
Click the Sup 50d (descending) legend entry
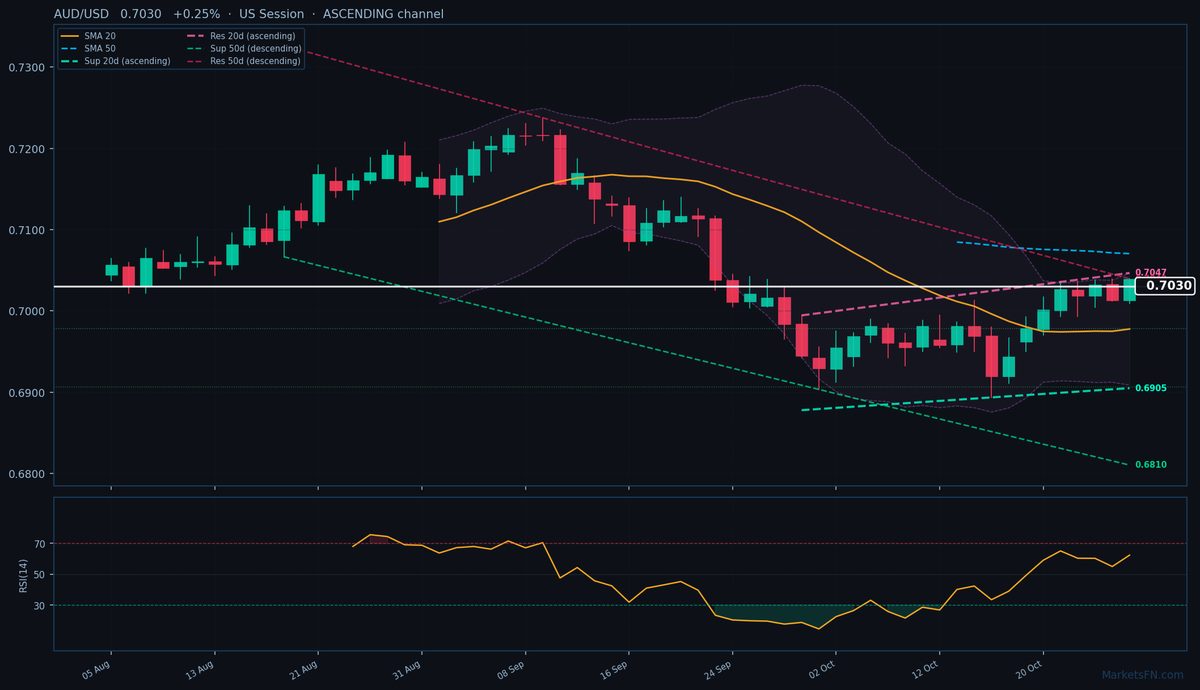point(243,48)
